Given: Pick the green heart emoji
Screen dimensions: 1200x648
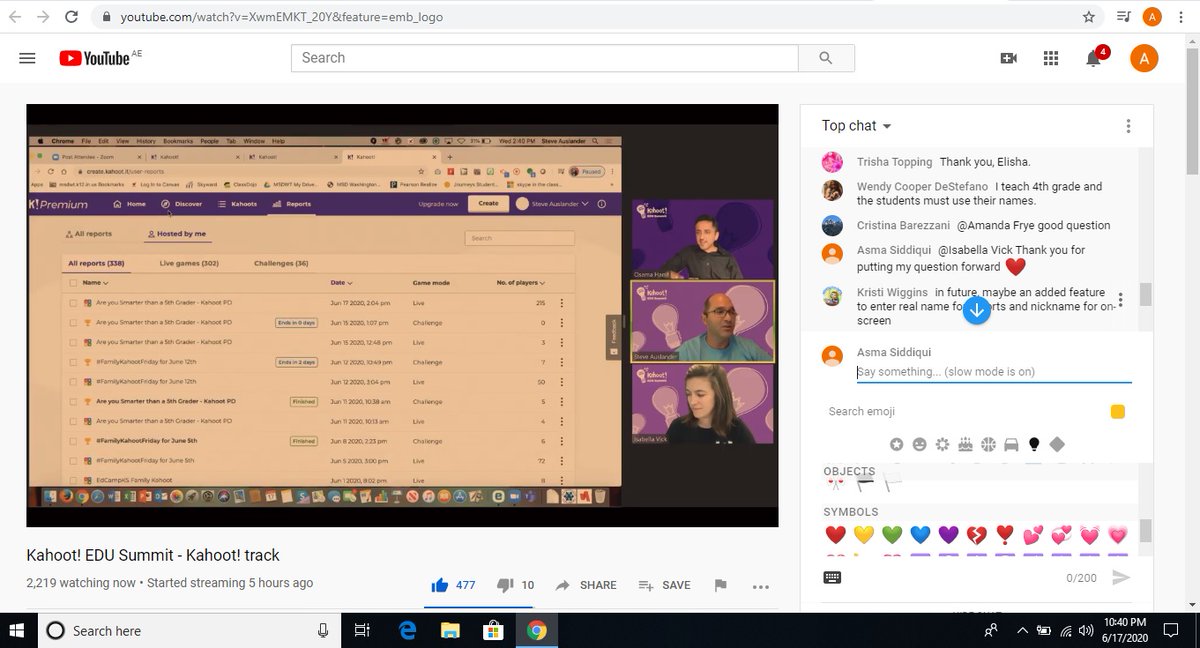Looking at the screenshot, I should 892,535.
